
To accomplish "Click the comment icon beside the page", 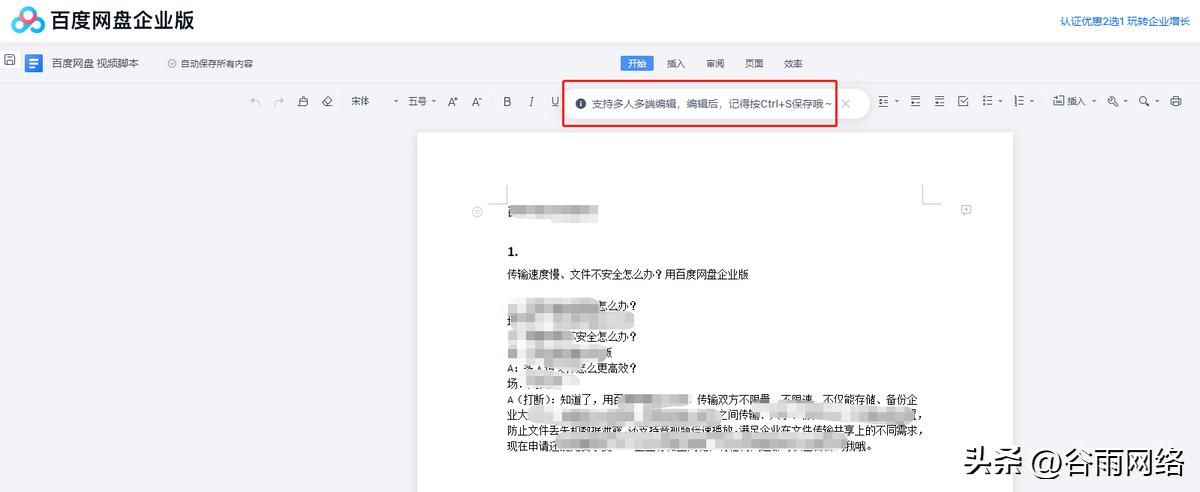I will click(x=966, y=209).
